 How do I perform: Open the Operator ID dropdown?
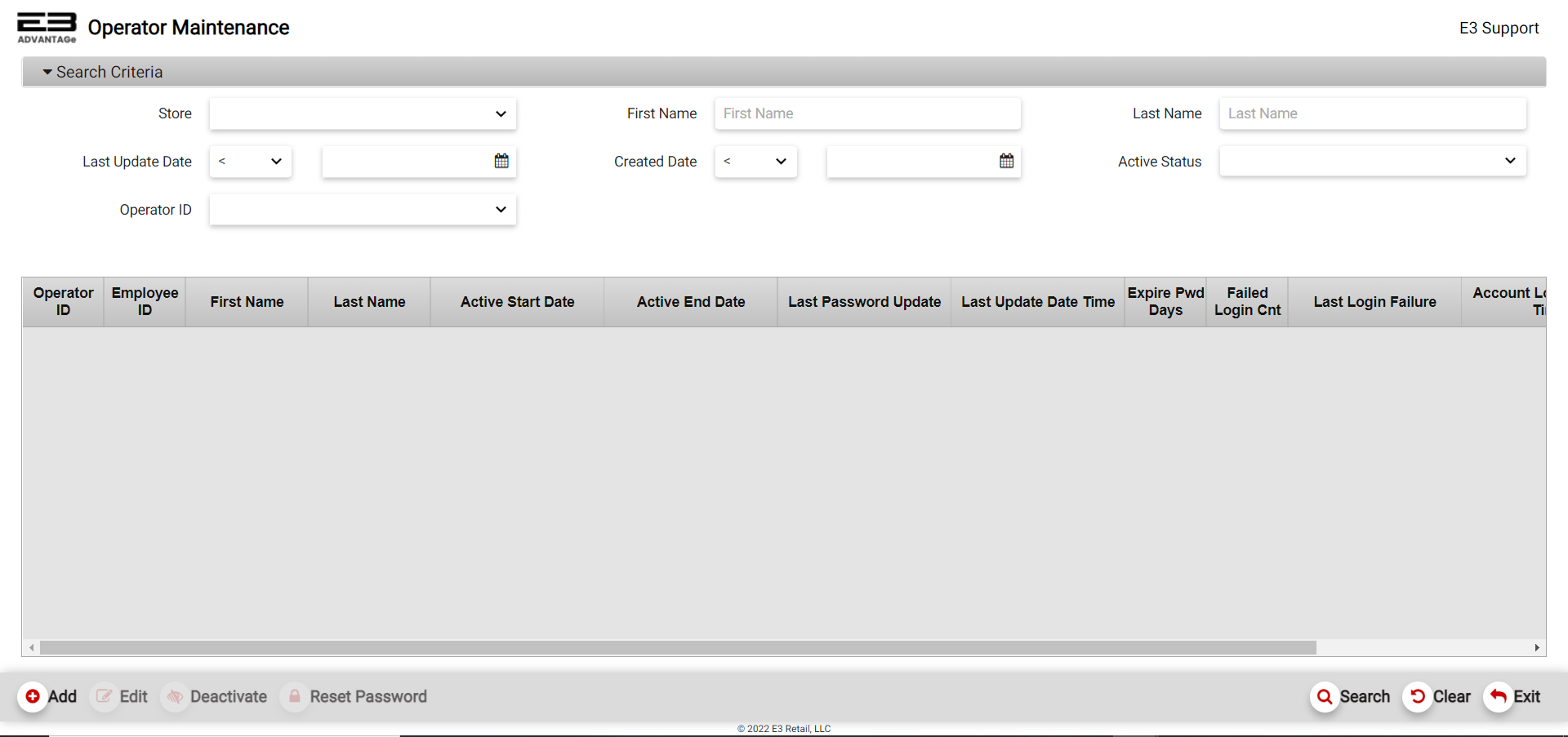point(363,210)
